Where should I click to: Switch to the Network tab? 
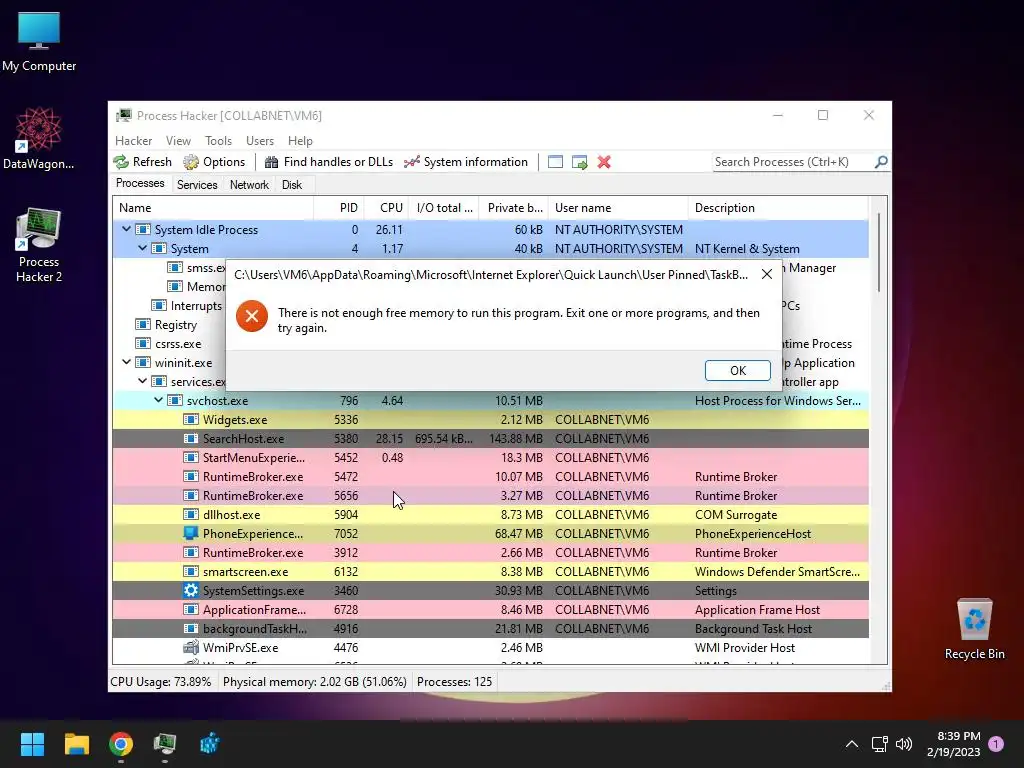249,185
